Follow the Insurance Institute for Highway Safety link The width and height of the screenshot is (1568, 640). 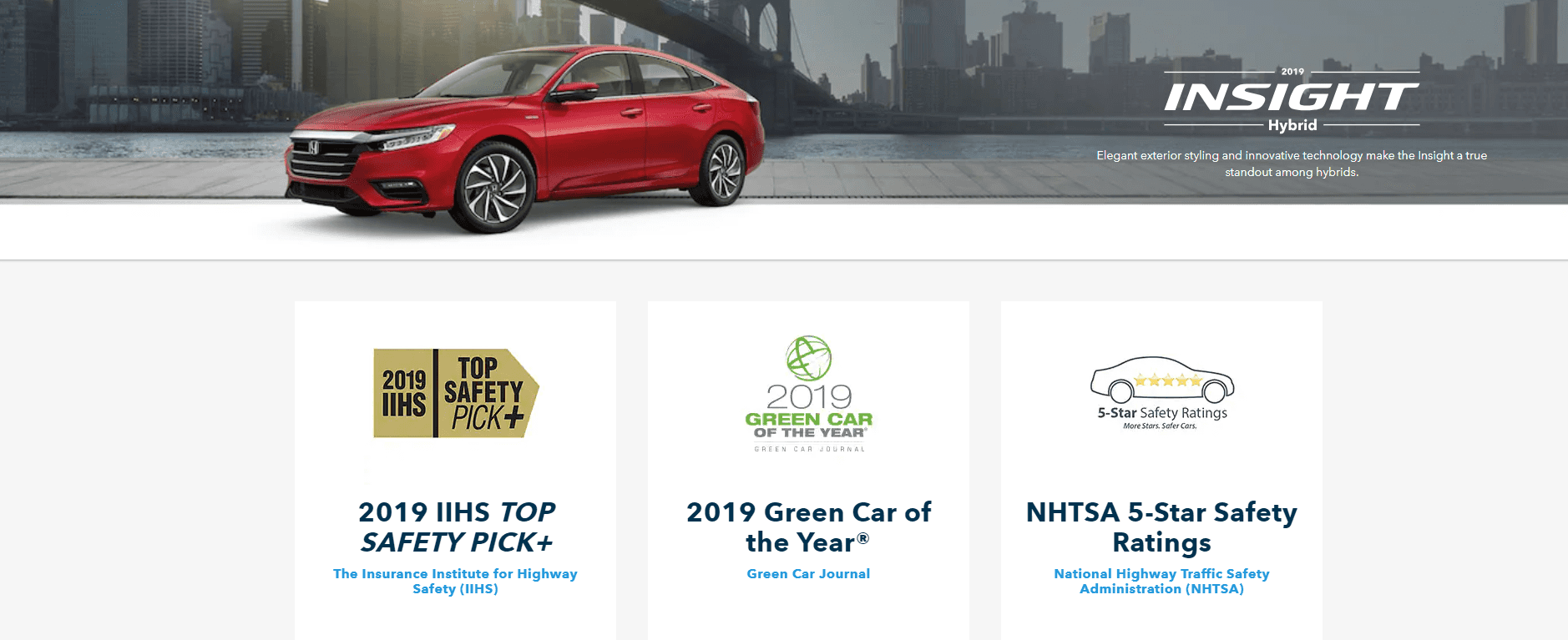coord(455,582)
